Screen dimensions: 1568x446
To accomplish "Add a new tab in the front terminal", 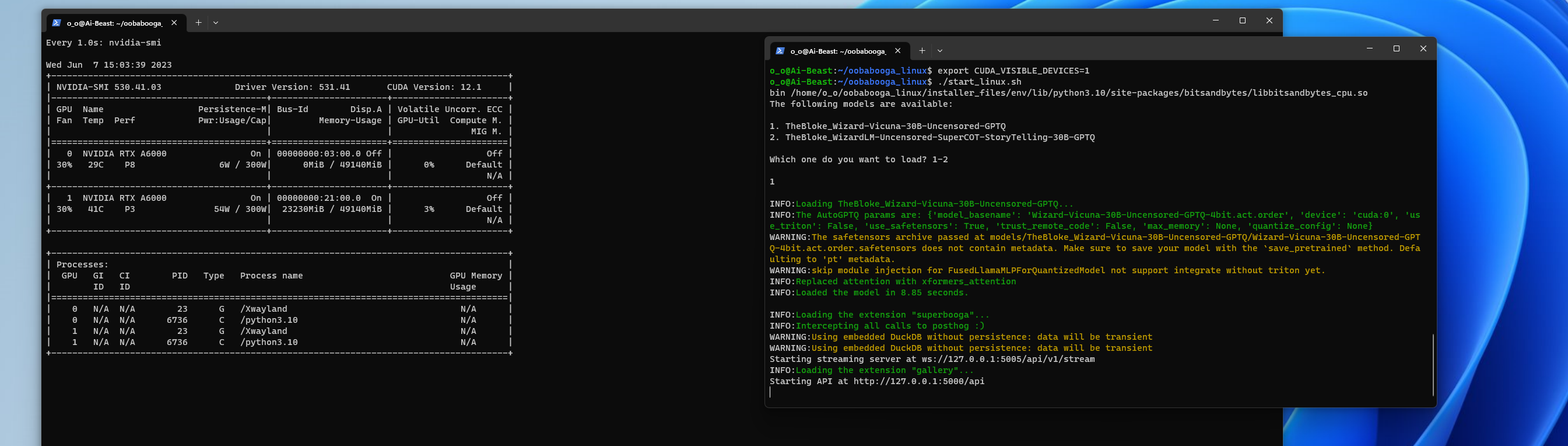I will [921, 51].
